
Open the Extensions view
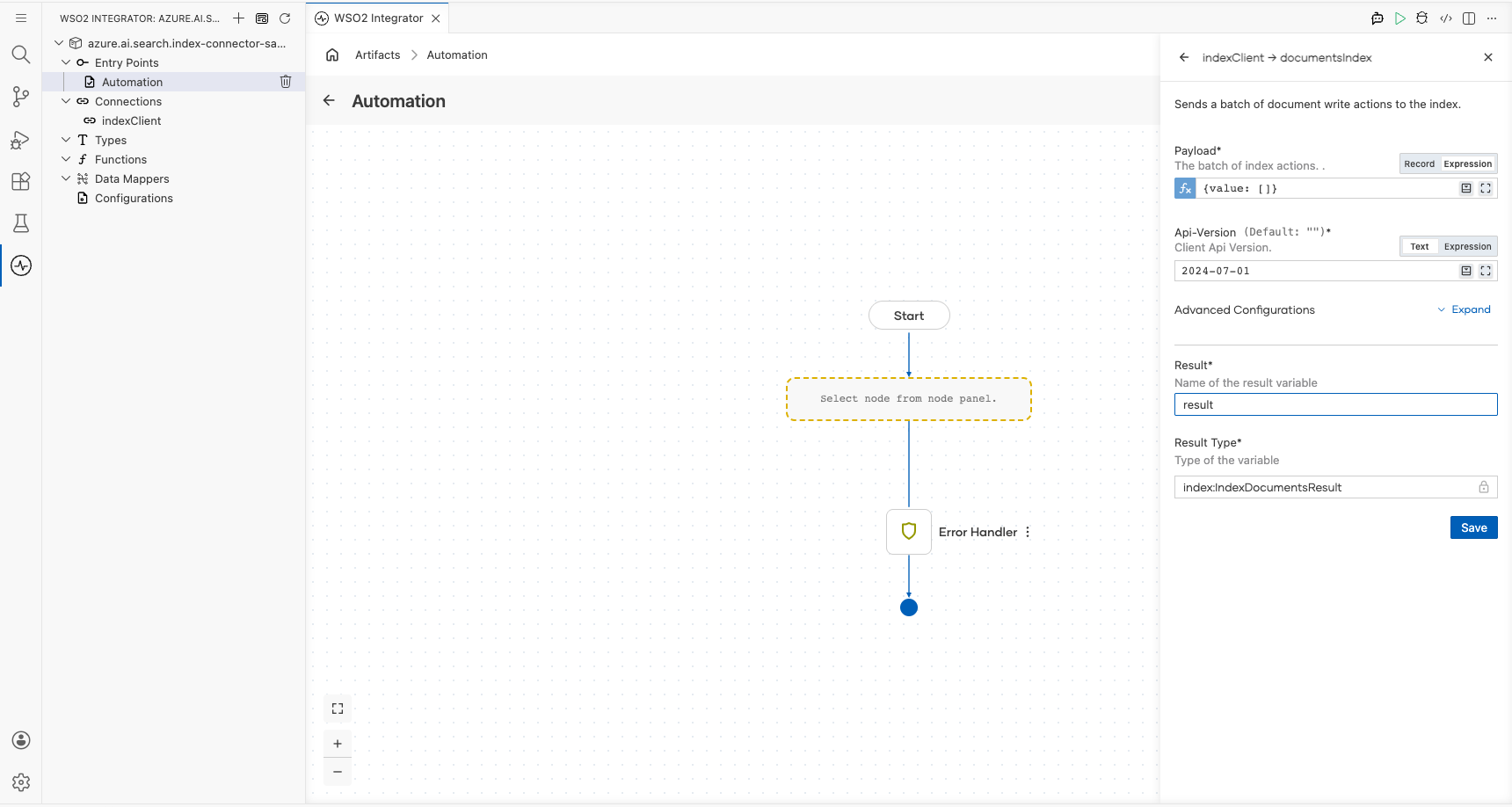coord(21,181)
